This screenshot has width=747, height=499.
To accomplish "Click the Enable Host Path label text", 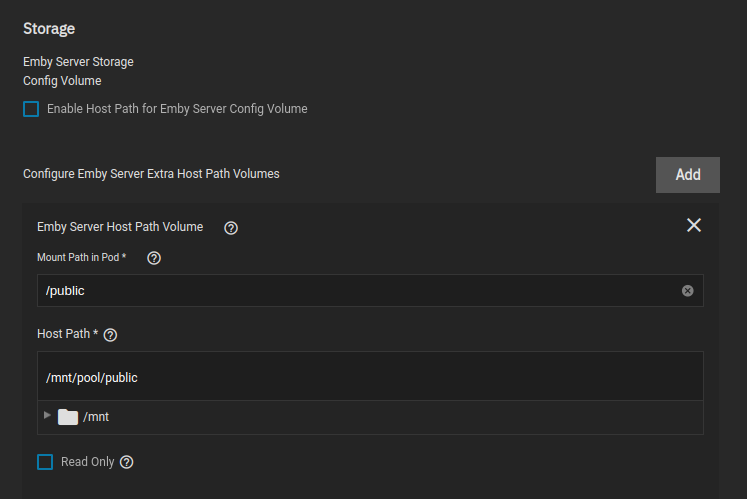I will point(177,109).
